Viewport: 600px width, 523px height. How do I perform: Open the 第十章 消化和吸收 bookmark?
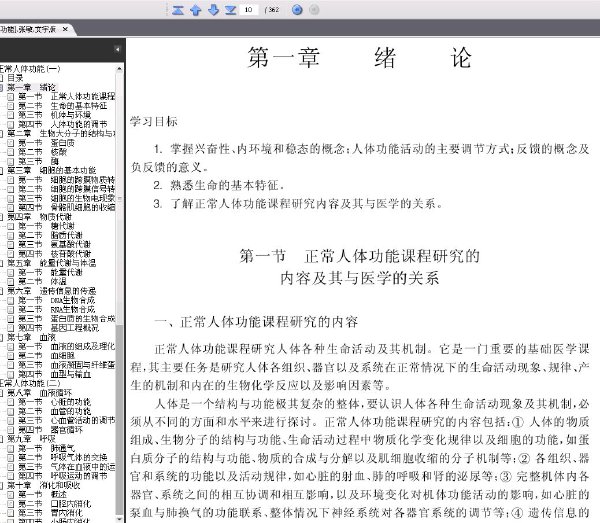point(44,486)
